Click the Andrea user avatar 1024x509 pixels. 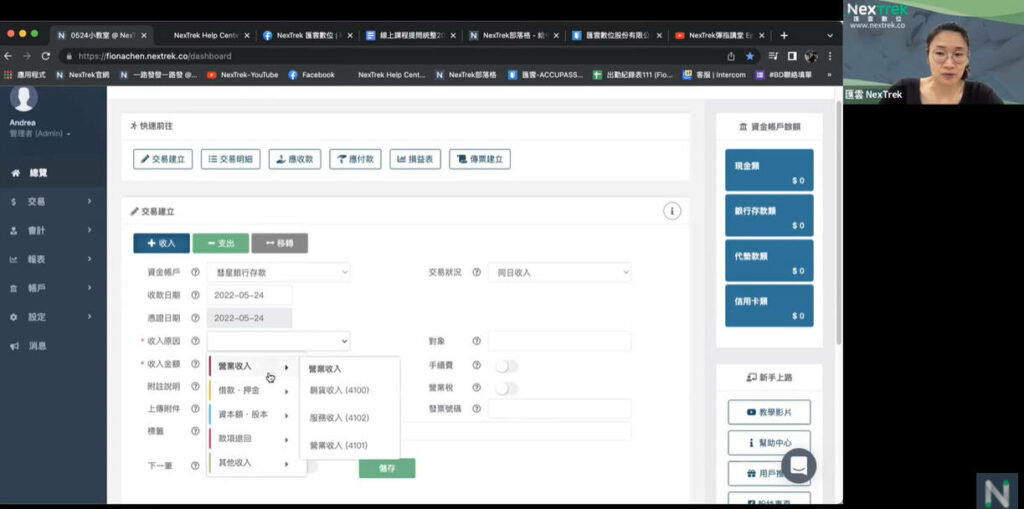coord(24,98)
